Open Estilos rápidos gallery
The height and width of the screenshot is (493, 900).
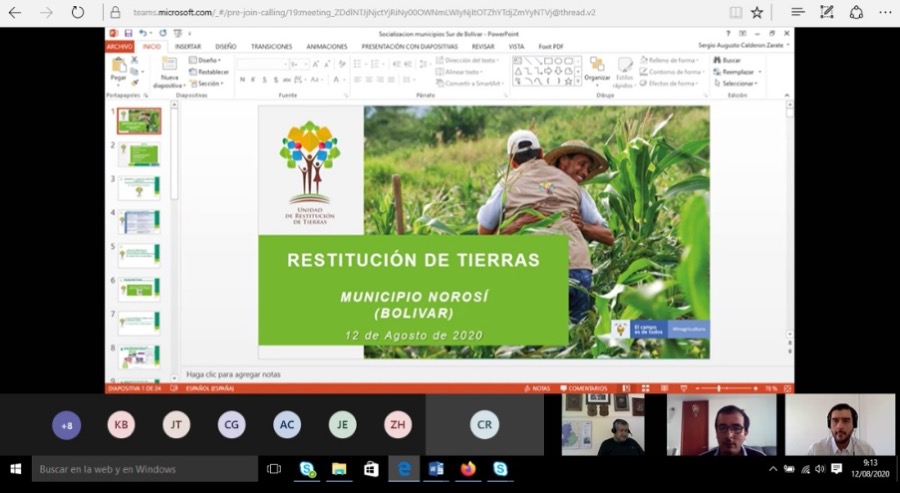coord(624,73)
